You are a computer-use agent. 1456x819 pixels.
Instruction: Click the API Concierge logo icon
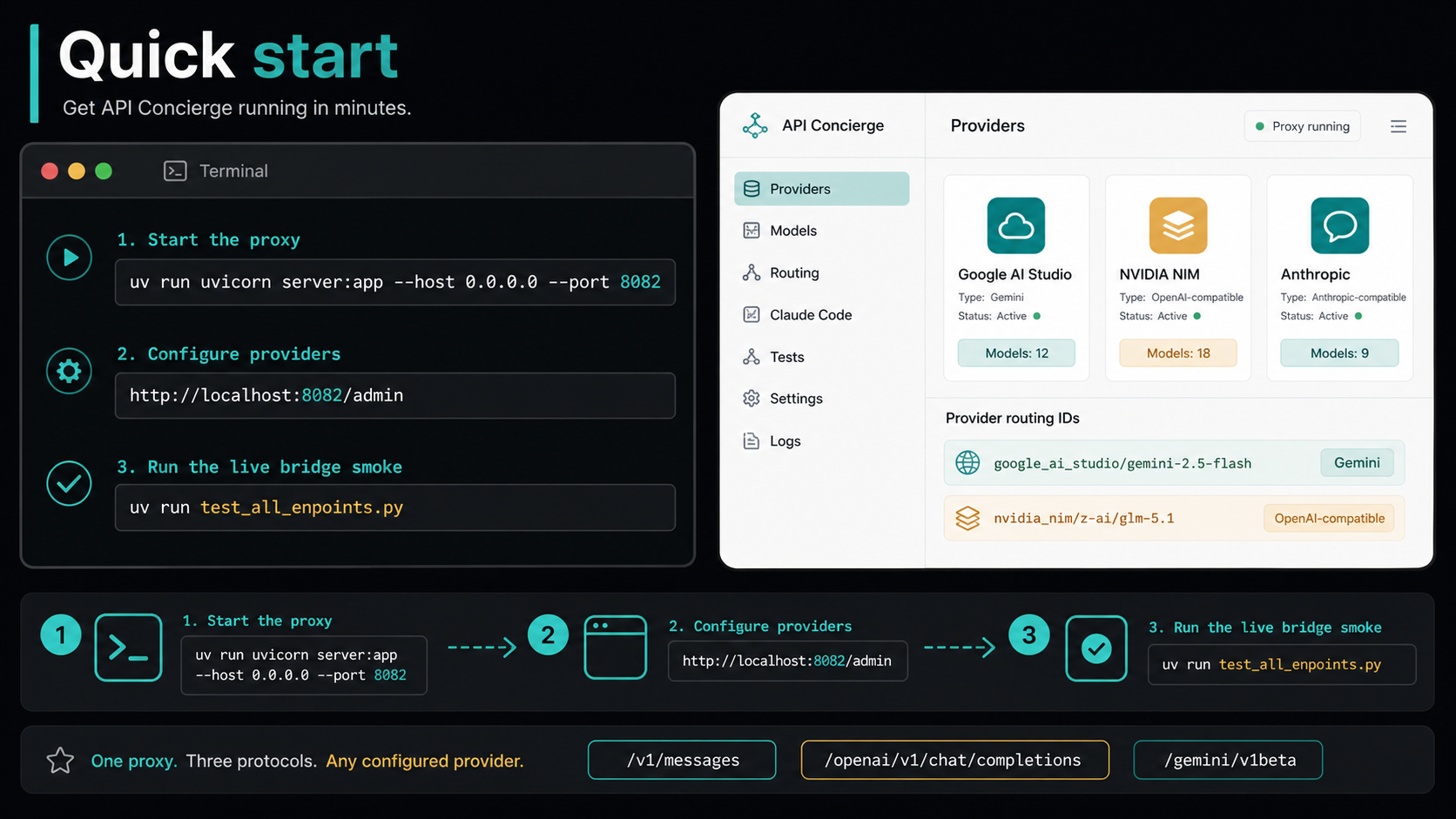point(755,125)
